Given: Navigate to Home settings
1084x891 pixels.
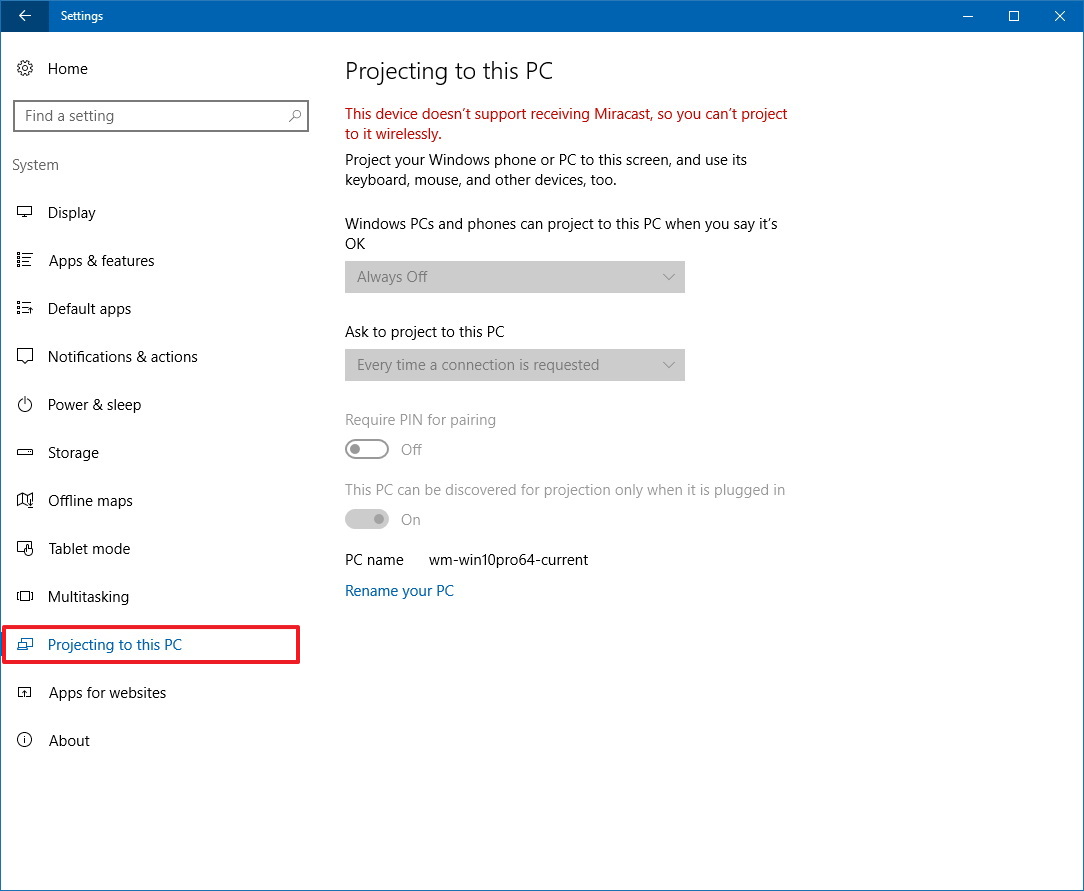Looking at the screenshot, I should pyautogui.click(x=67, y=69).
